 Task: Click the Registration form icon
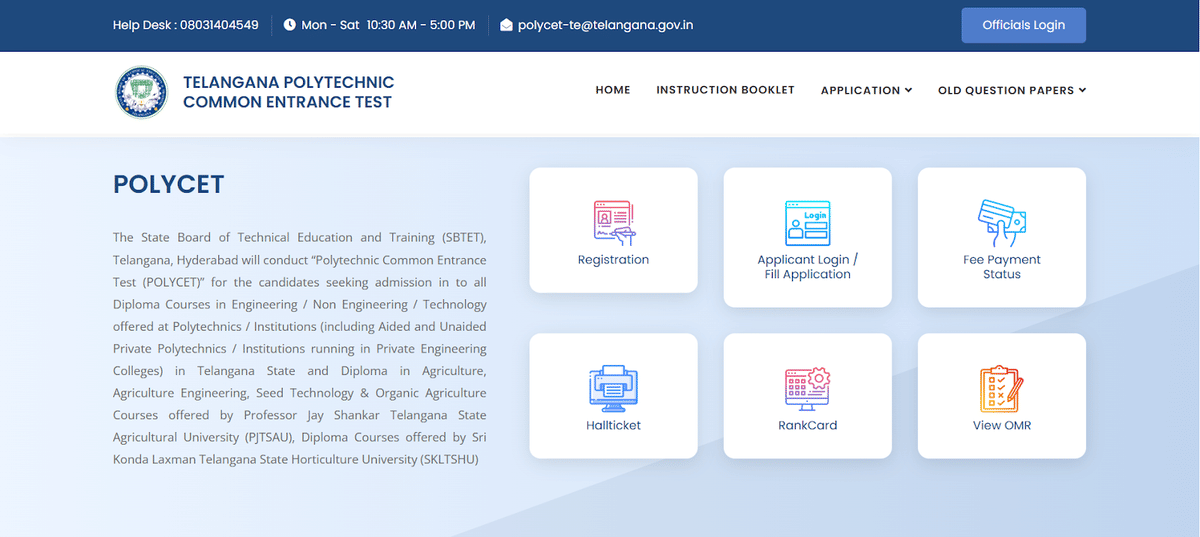click(613, 223)
